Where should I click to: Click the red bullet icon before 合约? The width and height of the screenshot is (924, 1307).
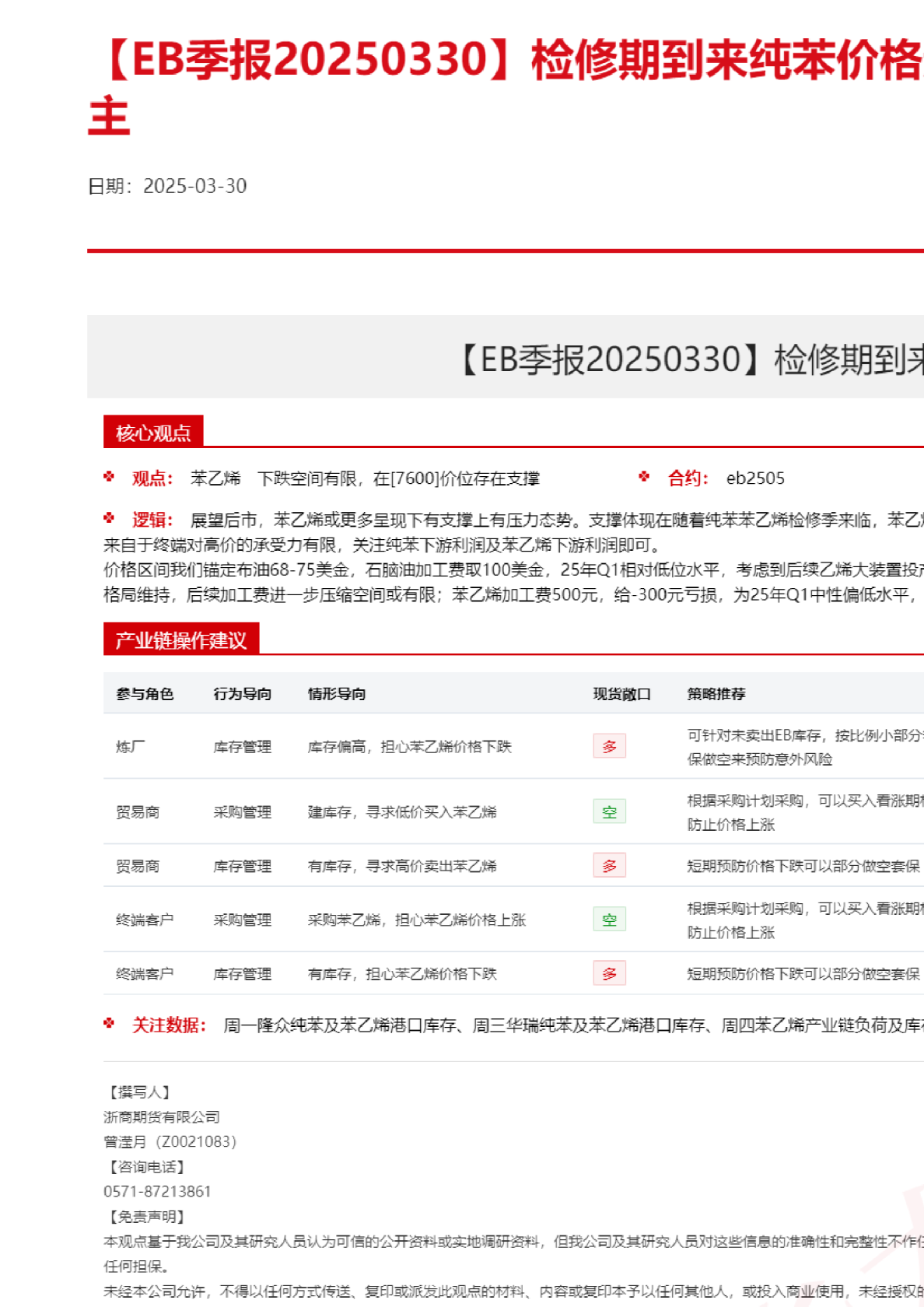(x=644, y=477)
